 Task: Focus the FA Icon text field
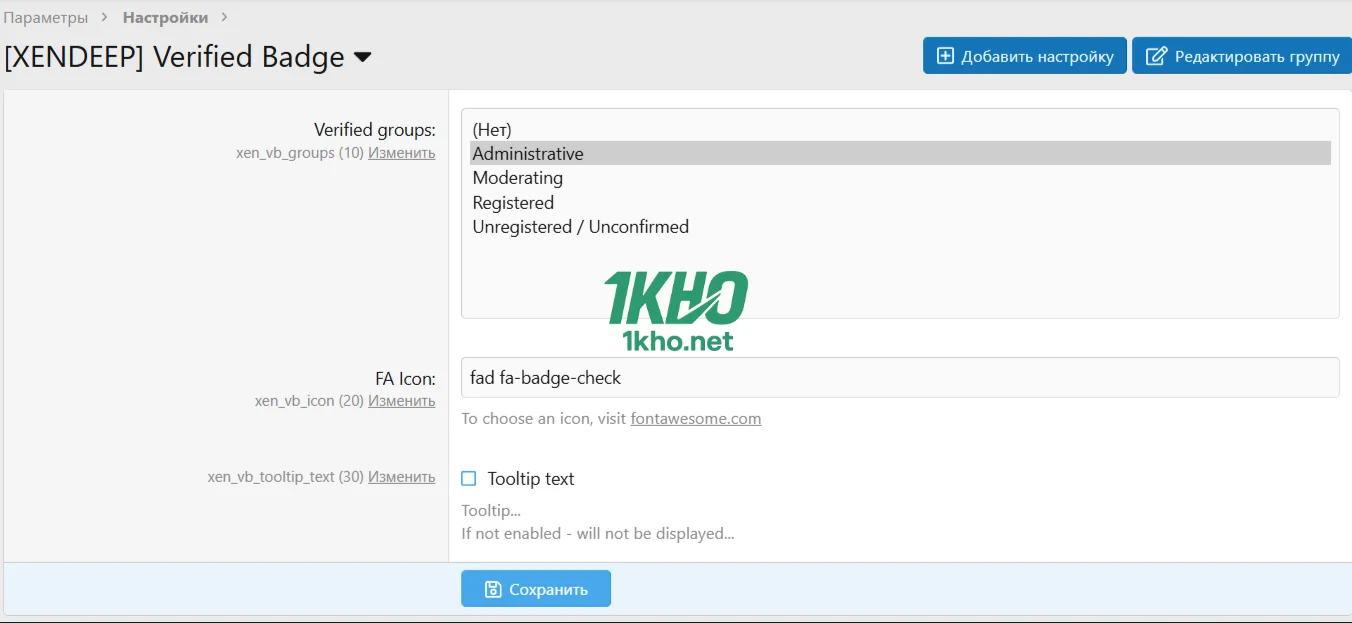[x=900, y=378]
